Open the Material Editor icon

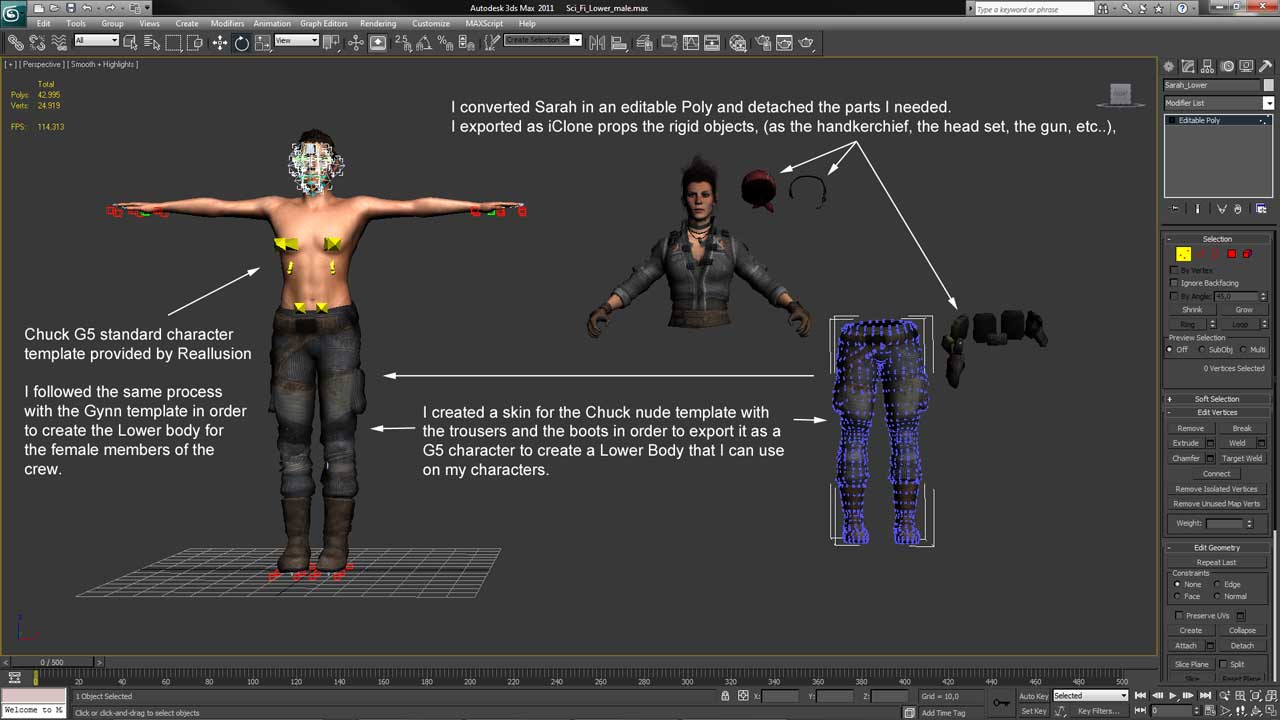point(738,42)
